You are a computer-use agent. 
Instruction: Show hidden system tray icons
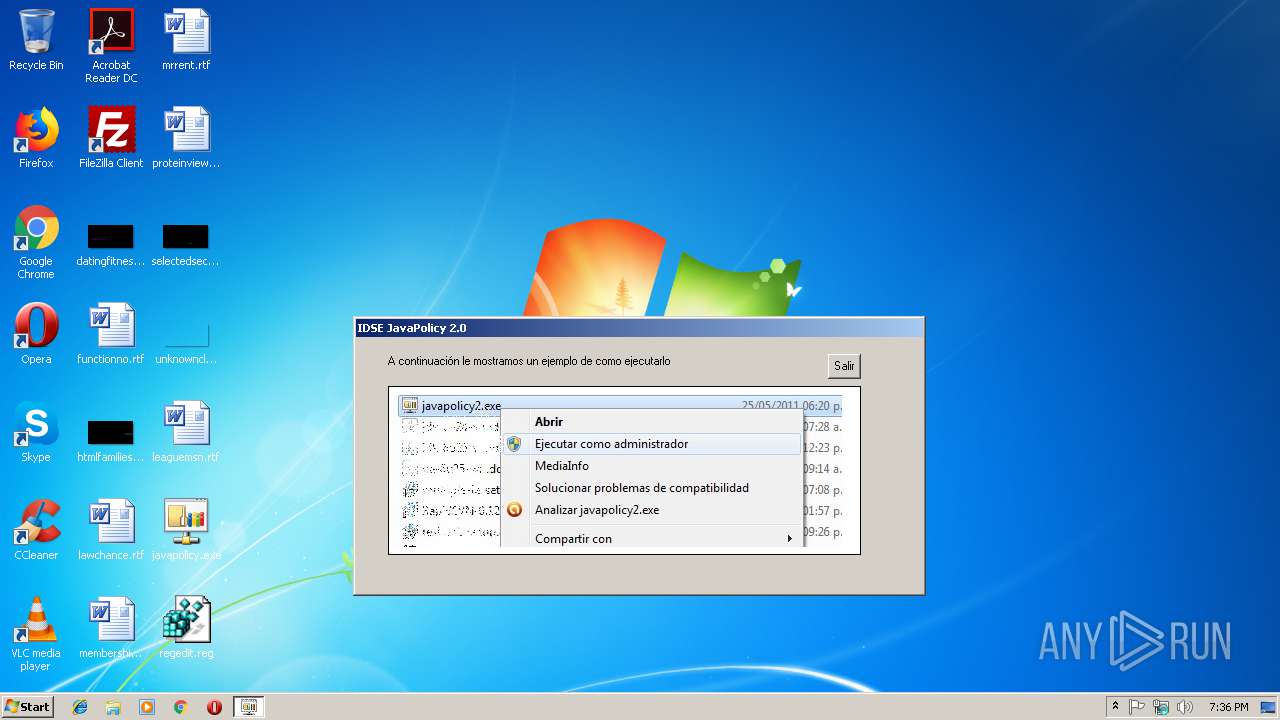(x=1115, y=707)
